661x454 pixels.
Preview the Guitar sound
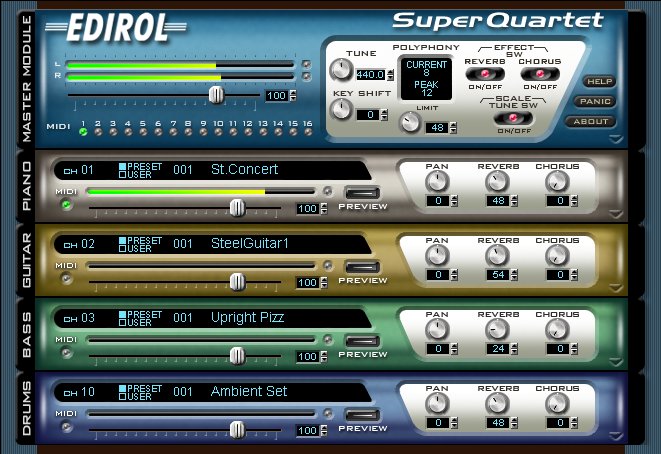coord(363,267)
